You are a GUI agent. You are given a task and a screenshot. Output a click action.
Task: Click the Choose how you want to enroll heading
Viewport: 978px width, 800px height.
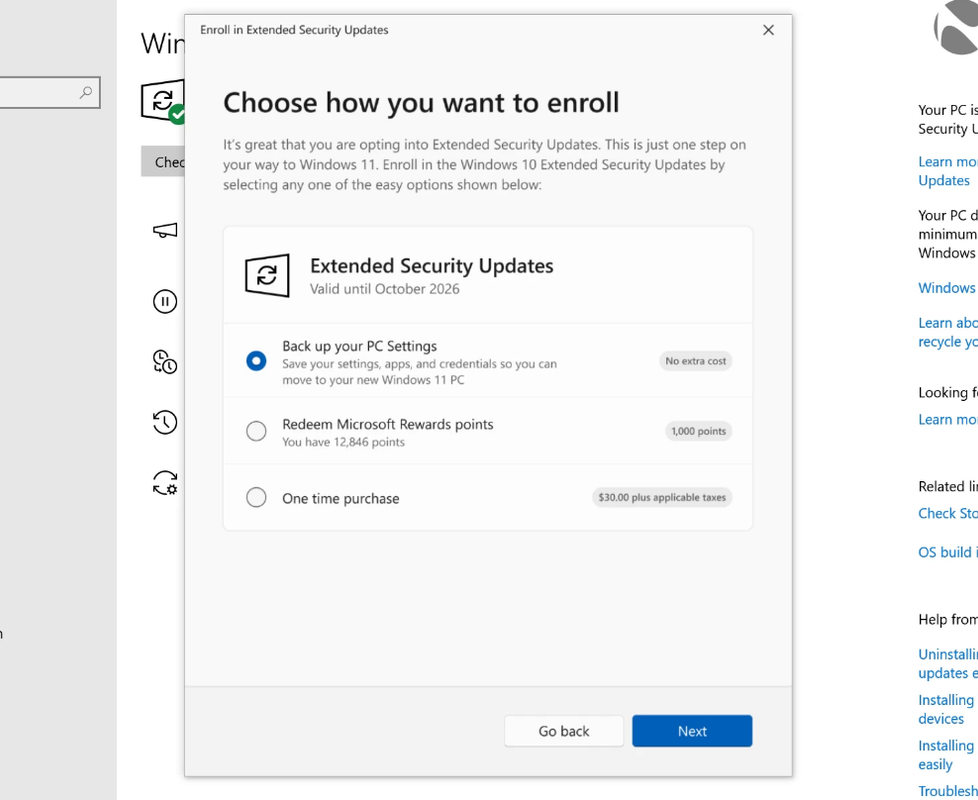[421, 103]
